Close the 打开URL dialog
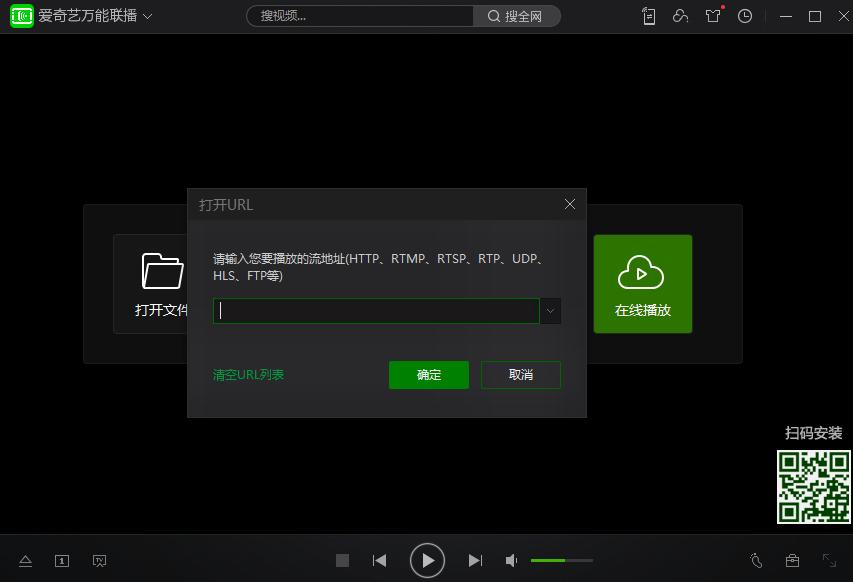This screenshot has height=582, width=853. (570, 204)
